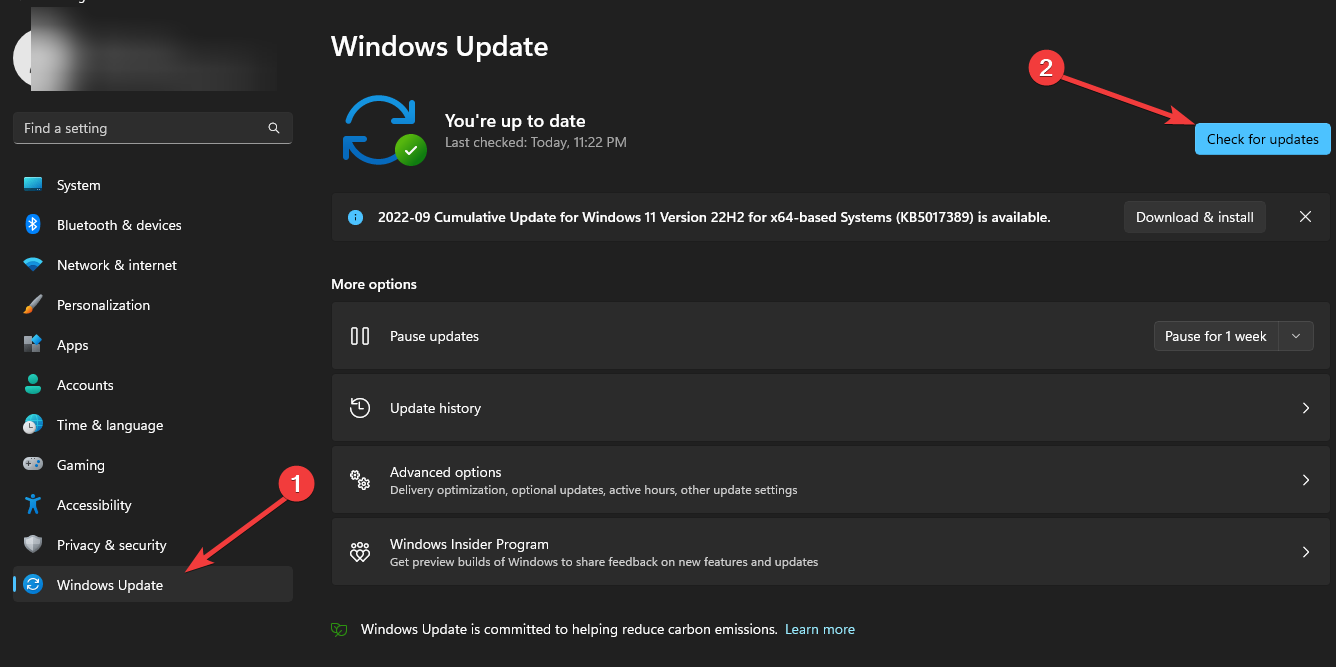
Task: Open the Pause for 1 week dropdown arrow
Action: click(x=1296, y=336)
